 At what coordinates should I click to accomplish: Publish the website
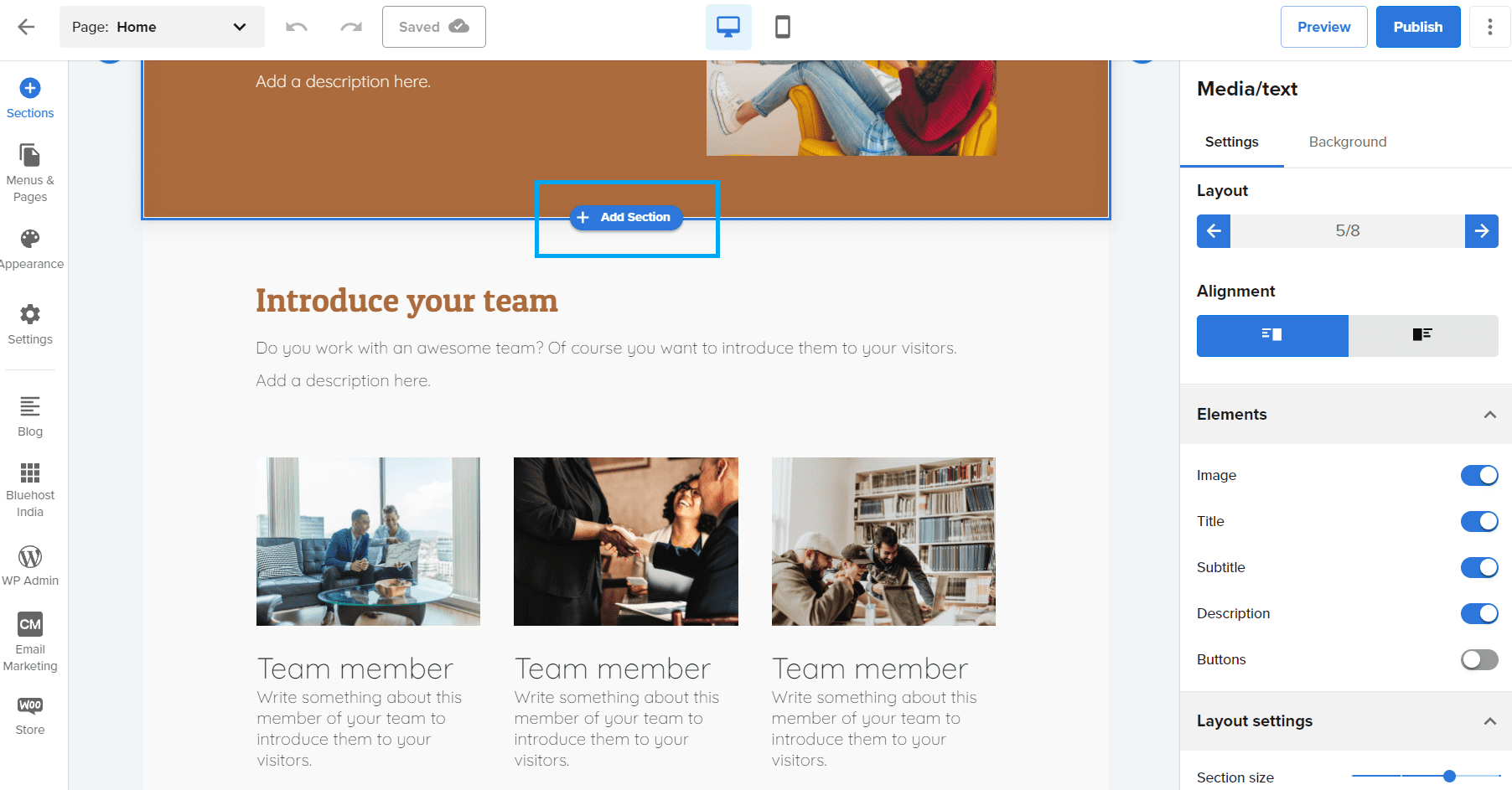[x=1418, y=27]
